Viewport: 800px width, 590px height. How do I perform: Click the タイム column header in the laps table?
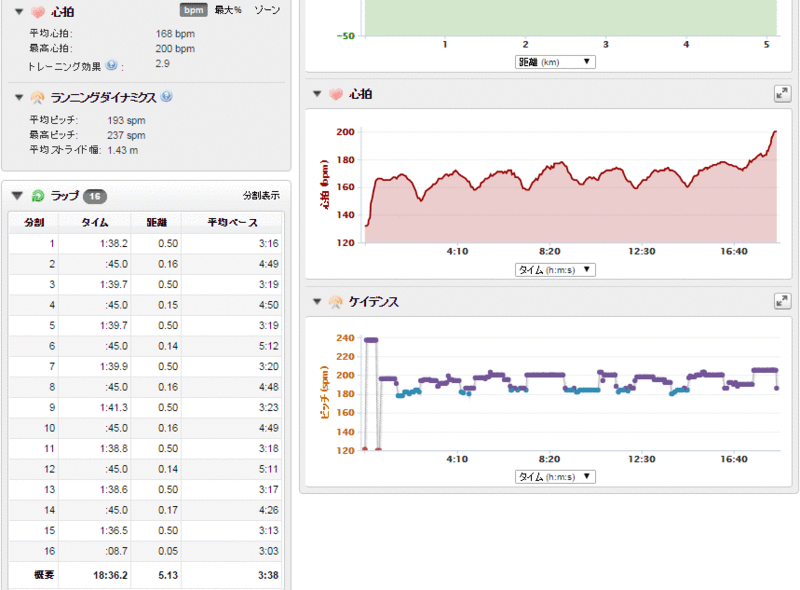[x=95, y=222]
